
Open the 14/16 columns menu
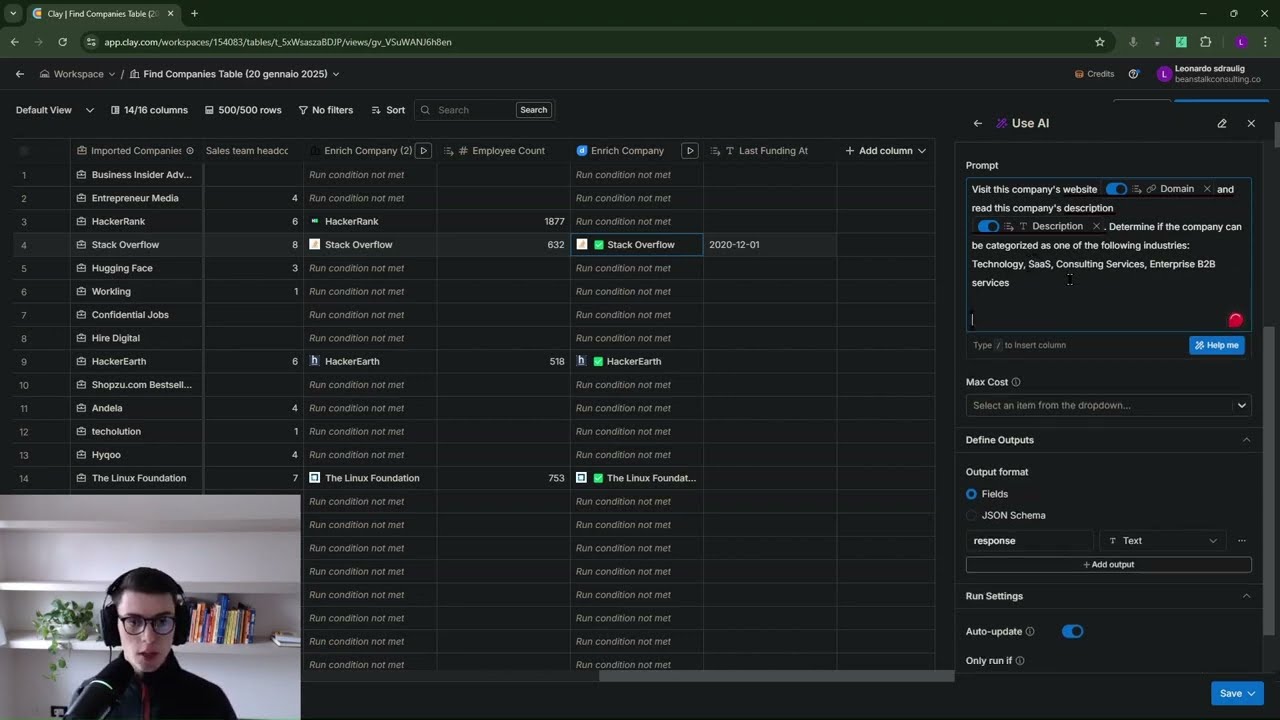[x=149, y=110]
